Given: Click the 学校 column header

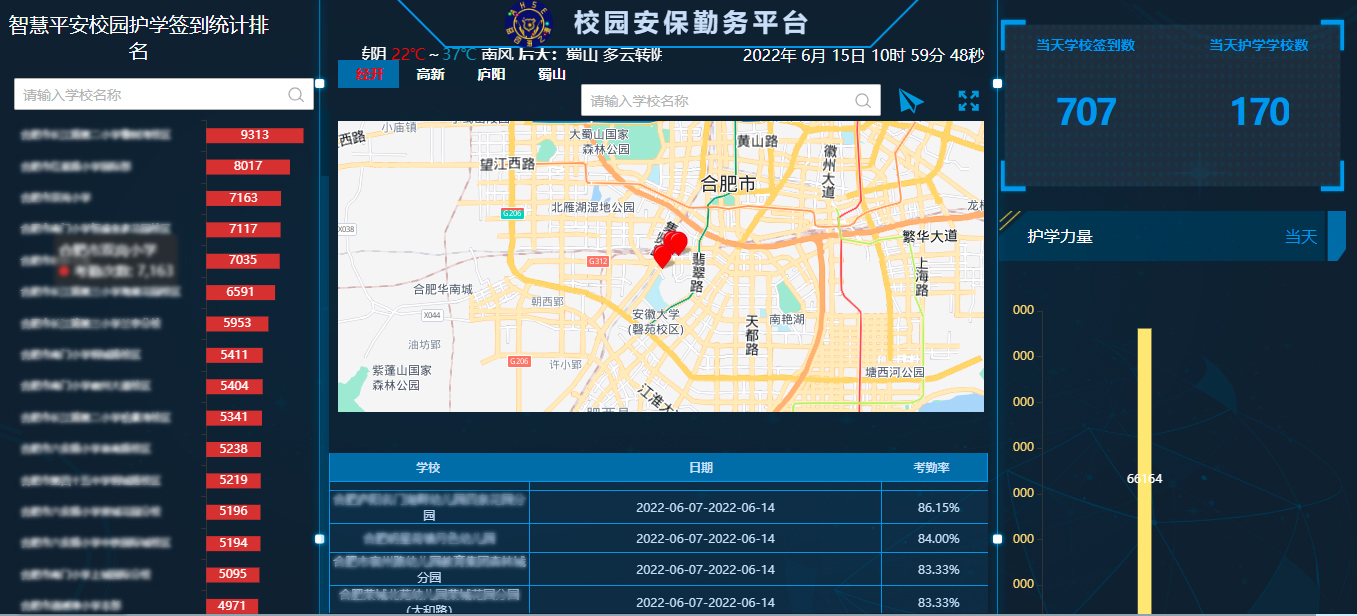Looking at the screenshot, I should tap(428, 468).
